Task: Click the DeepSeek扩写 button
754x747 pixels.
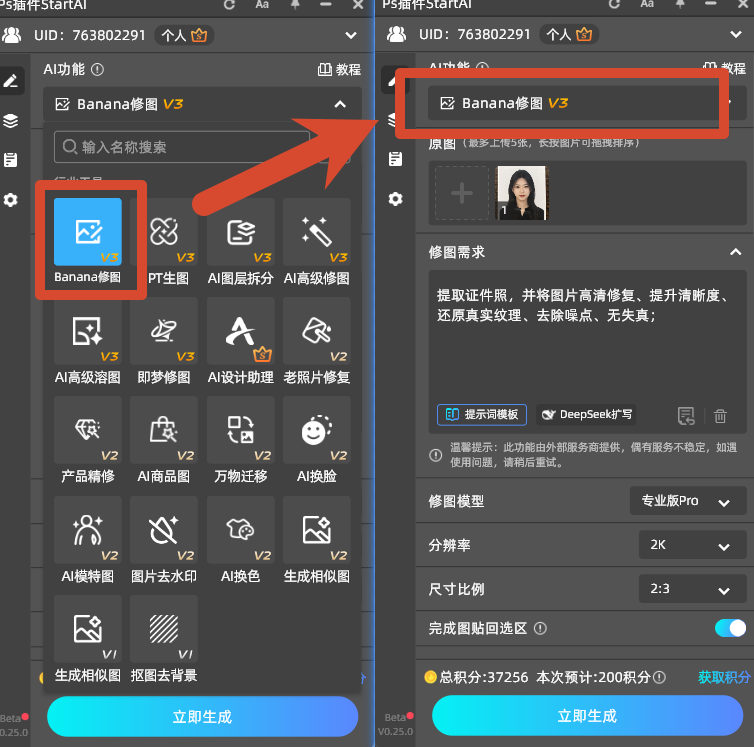Action: pyautogui.click(x=586, y=415)
